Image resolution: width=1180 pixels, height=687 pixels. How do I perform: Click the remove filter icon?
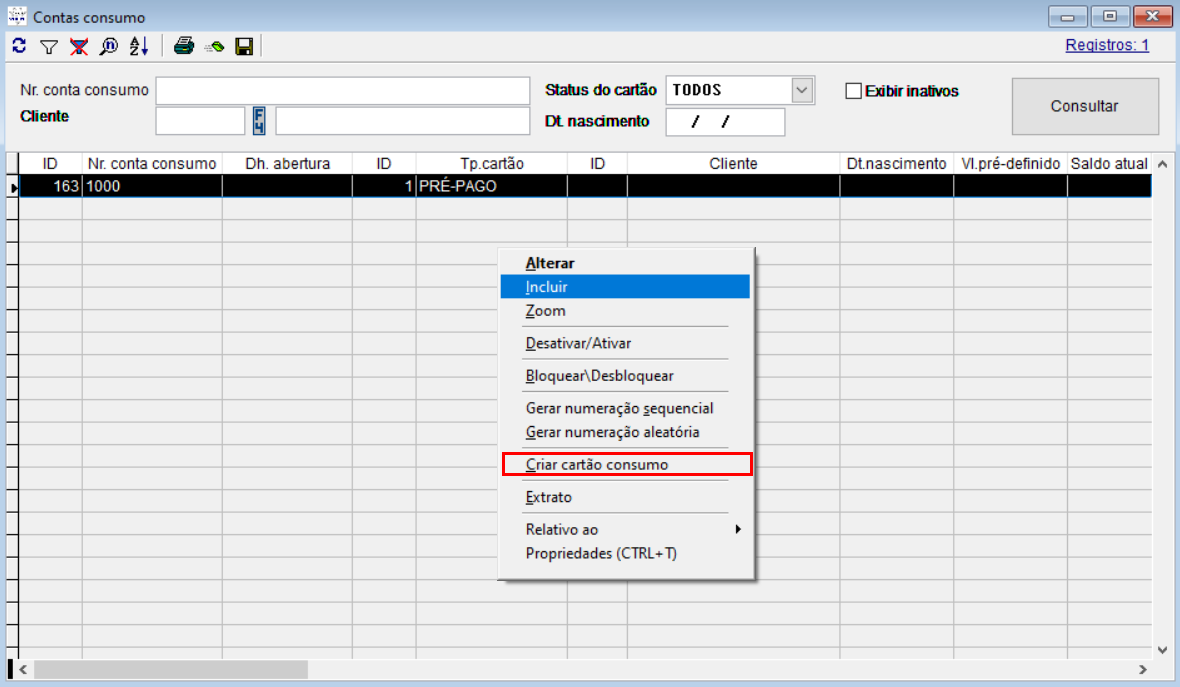click(78, 46)
